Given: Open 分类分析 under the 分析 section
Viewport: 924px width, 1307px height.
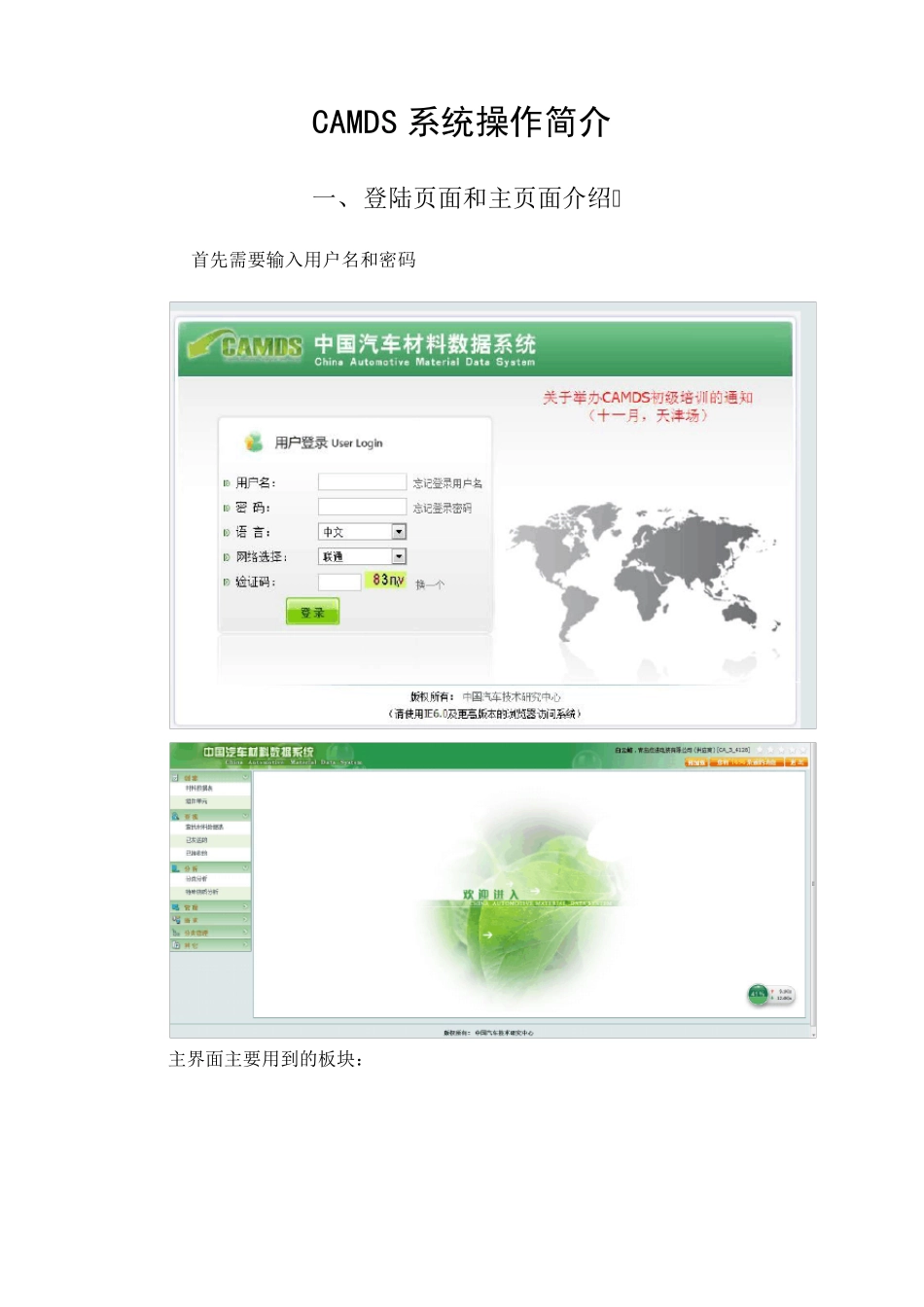Looking at the screenshot, I should pyautogui.click(x=196, y=878).
